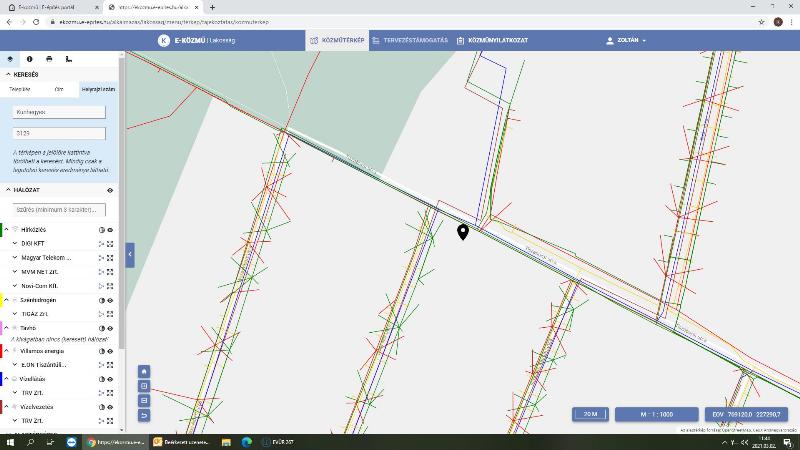Zoom in with the map plus button
The height and width of the screenshot is (450, 800).
pyautogui.click(x=144, y=386)
